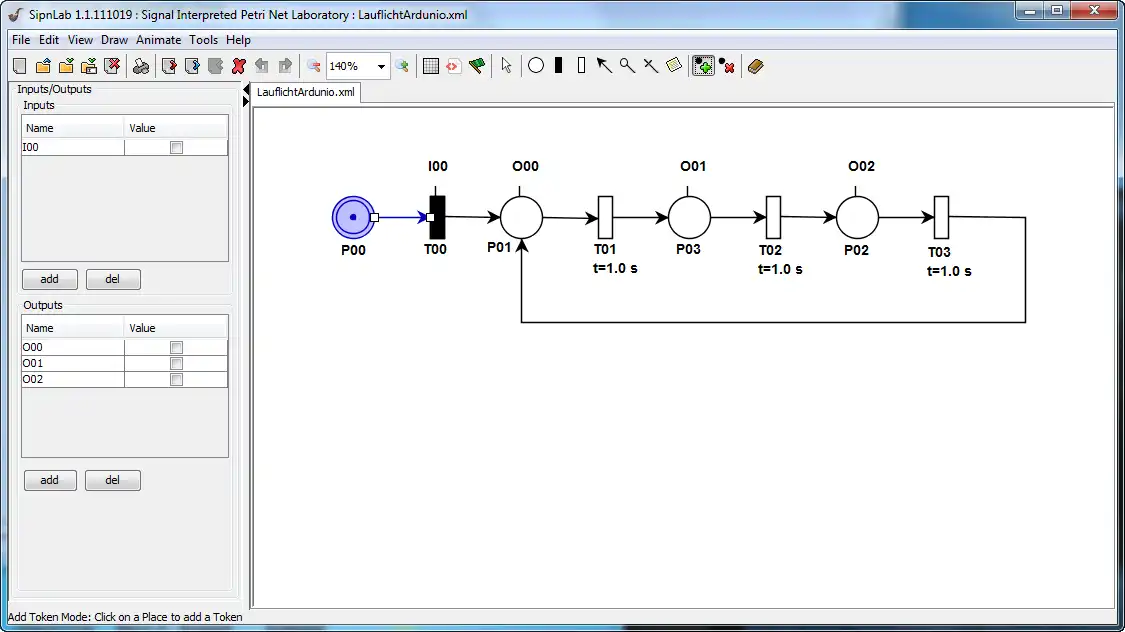Select the inhibitor arc tool with cross end
1125x632 pixels.
[x=650, y=66]
